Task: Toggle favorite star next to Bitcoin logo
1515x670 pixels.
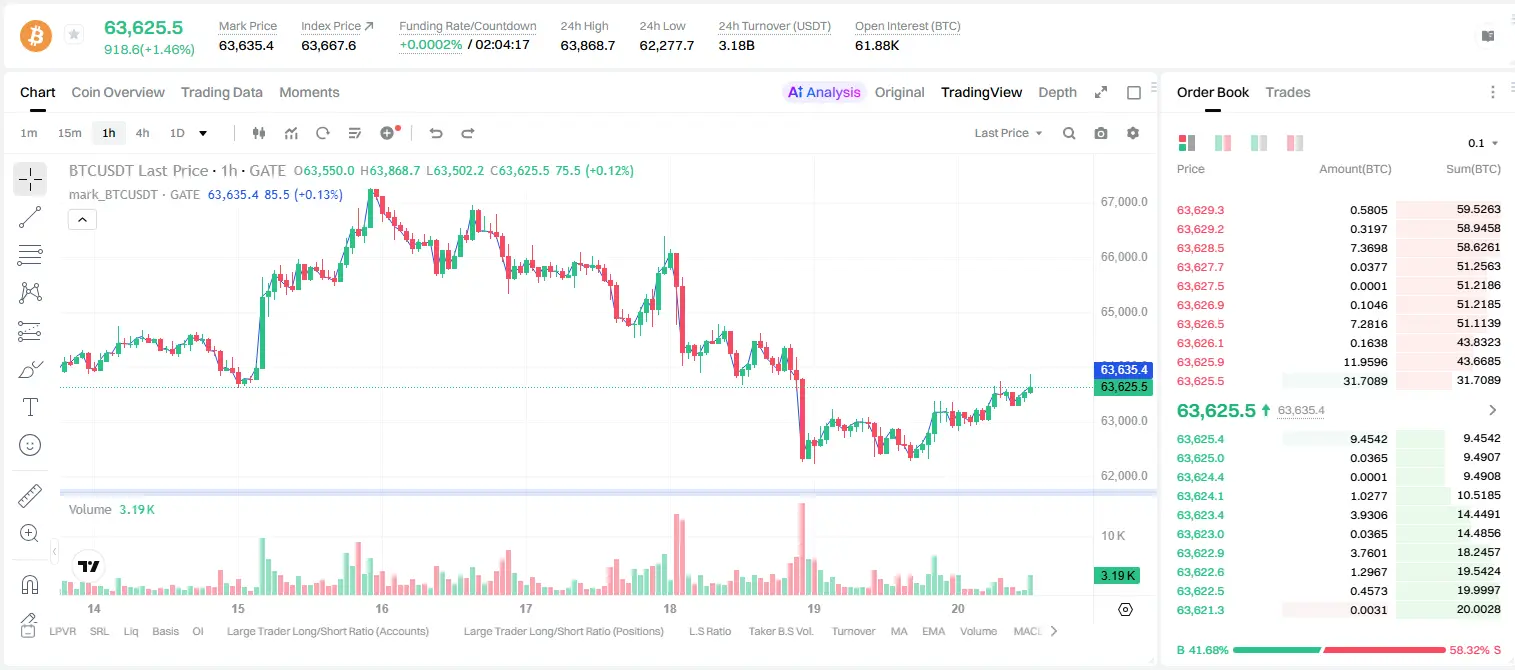Action: click(x=74, y=35)
